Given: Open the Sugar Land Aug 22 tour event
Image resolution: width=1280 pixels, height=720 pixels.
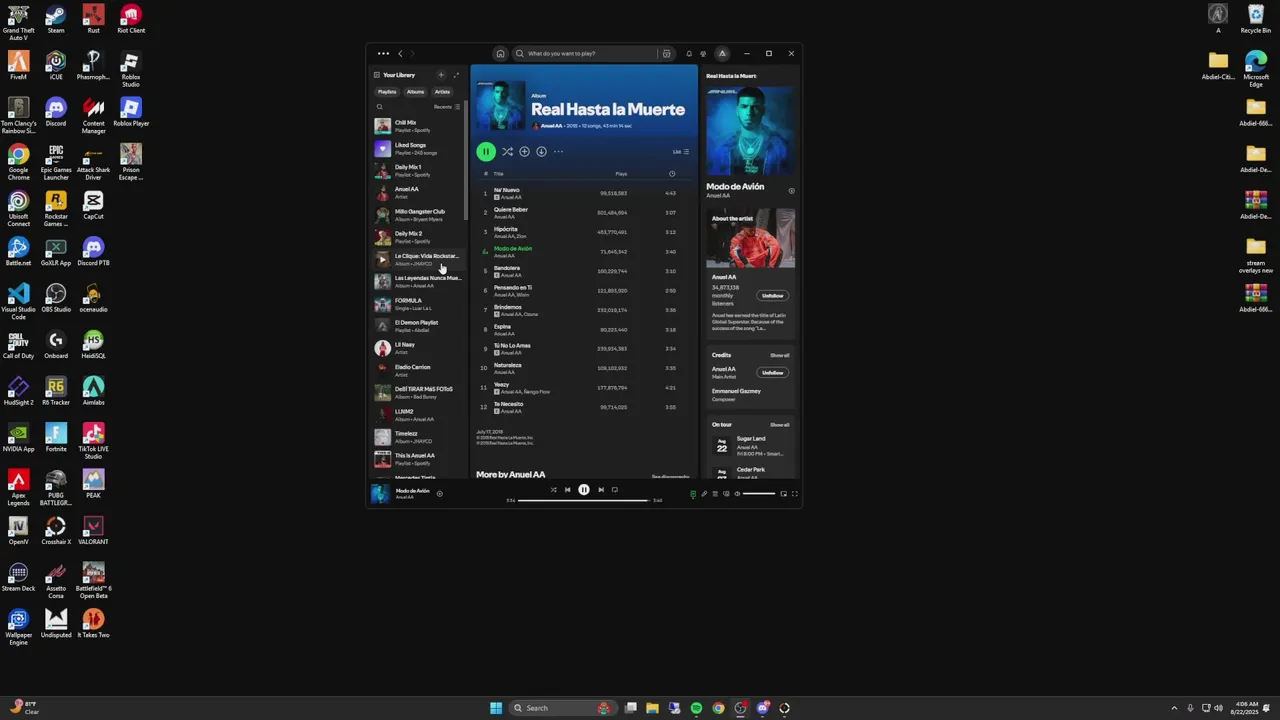Looking at the screenshot, I should 752,446.
